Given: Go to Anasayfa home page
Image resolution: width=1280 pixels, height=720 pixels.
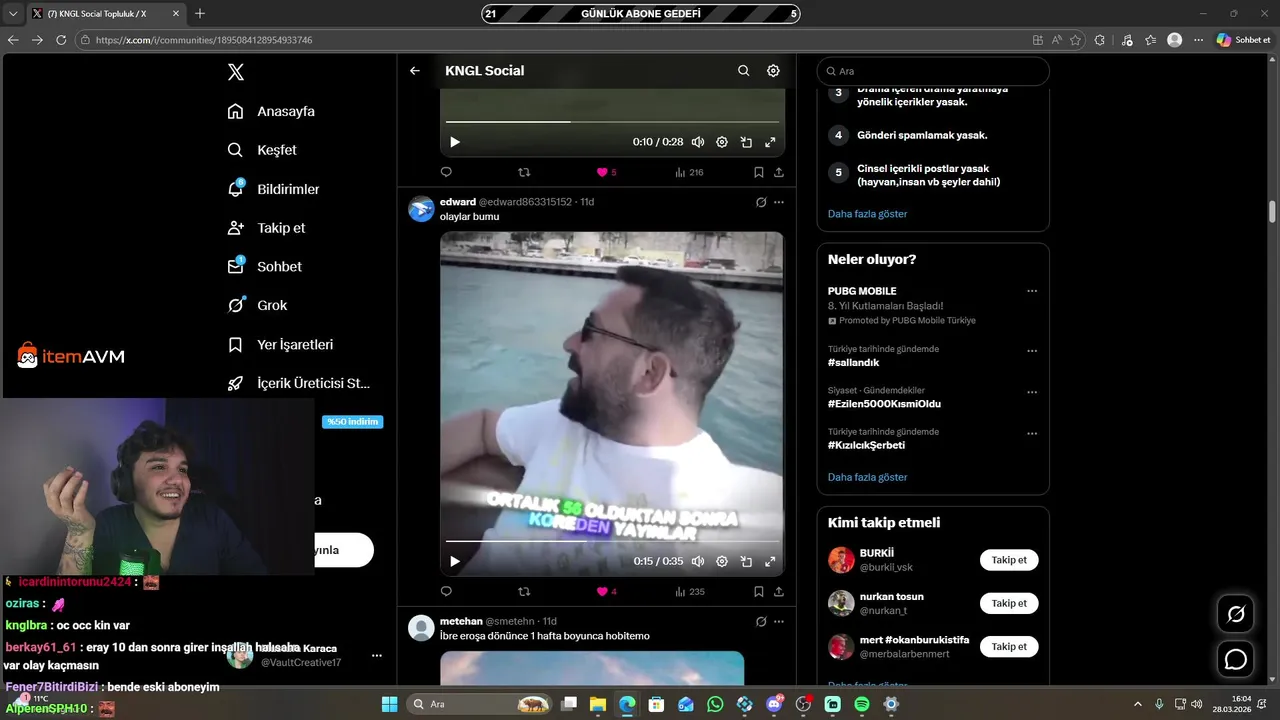Looking at the screenshot, I should [x=271, y=111].
